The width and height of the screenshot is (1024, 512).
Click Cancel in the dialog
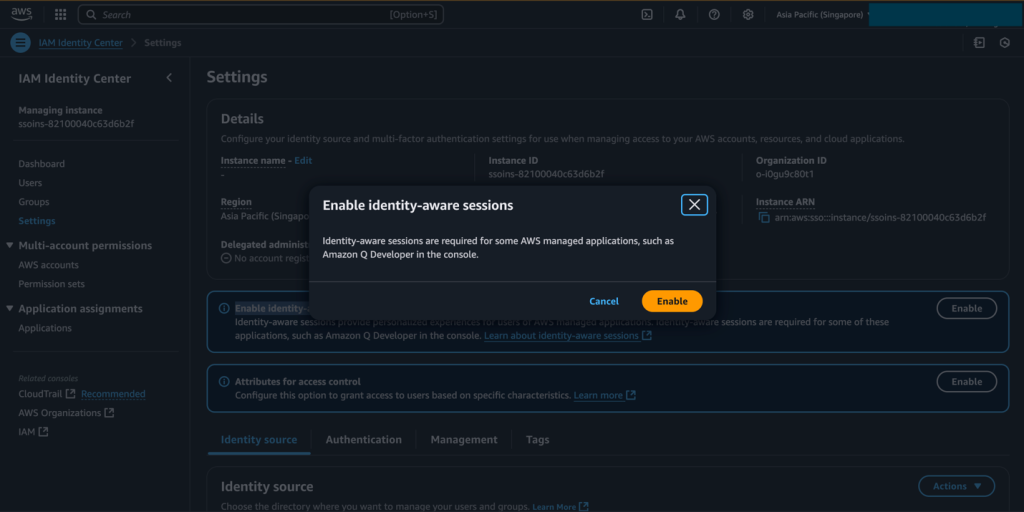click(604, 301)
